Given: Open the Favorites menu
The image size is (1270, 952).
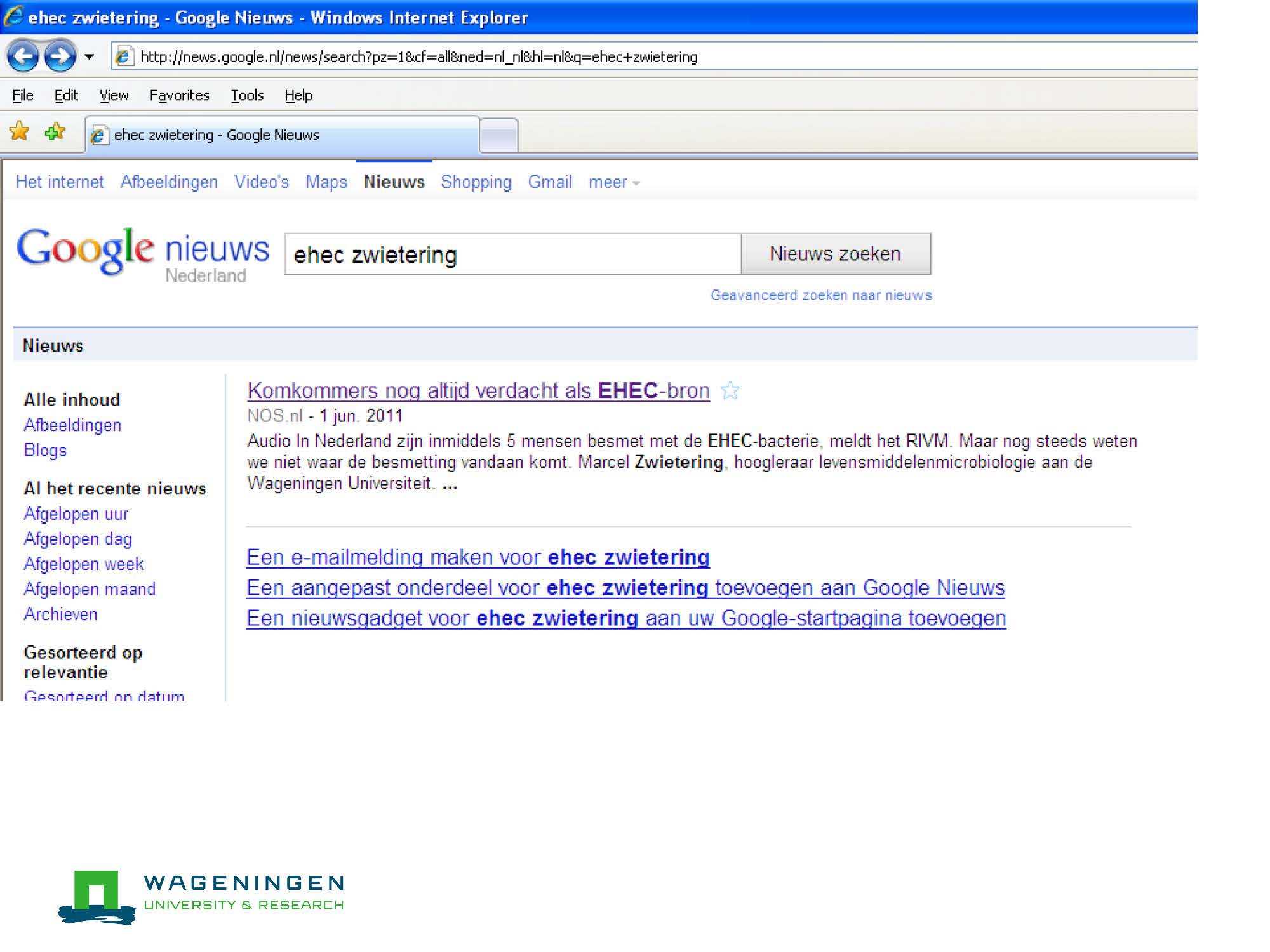Looking at the screenshot, I should (180, 96).
